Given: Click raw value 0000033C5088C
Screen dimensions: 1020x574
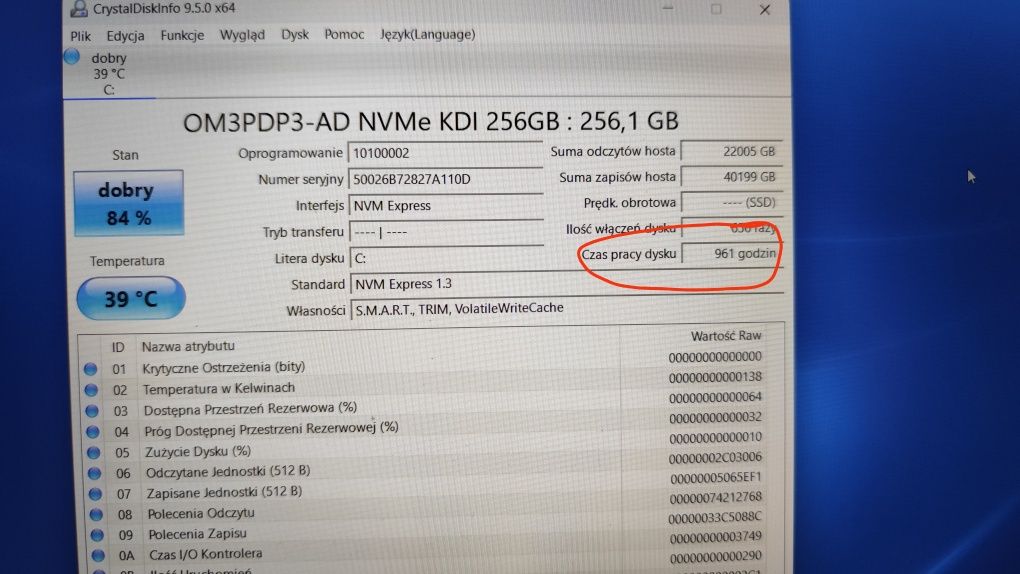Looking at the screenshot, I should [x=715, y=517].
